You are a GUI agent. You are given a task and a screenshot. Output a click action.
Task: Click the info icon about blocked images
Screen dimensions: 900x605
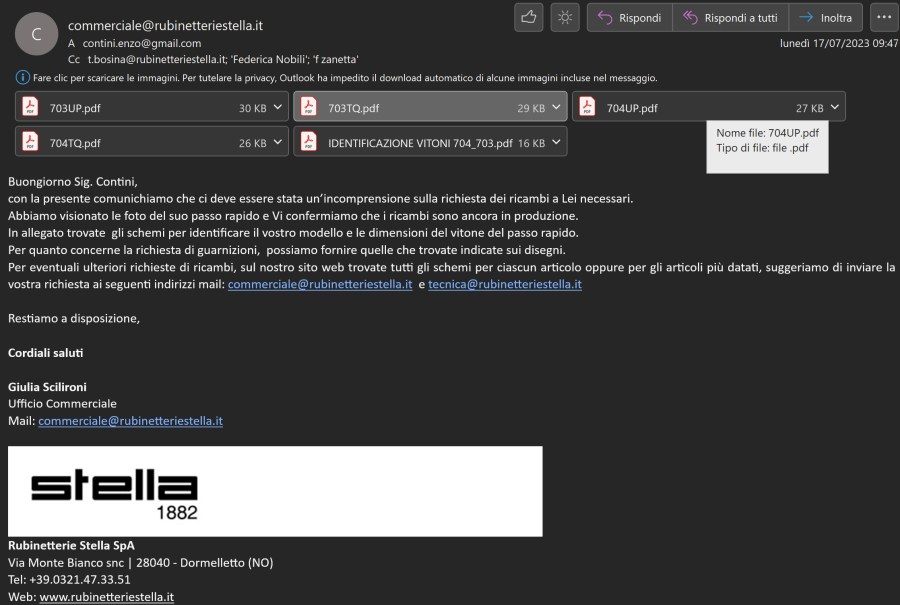coord(22,77)
